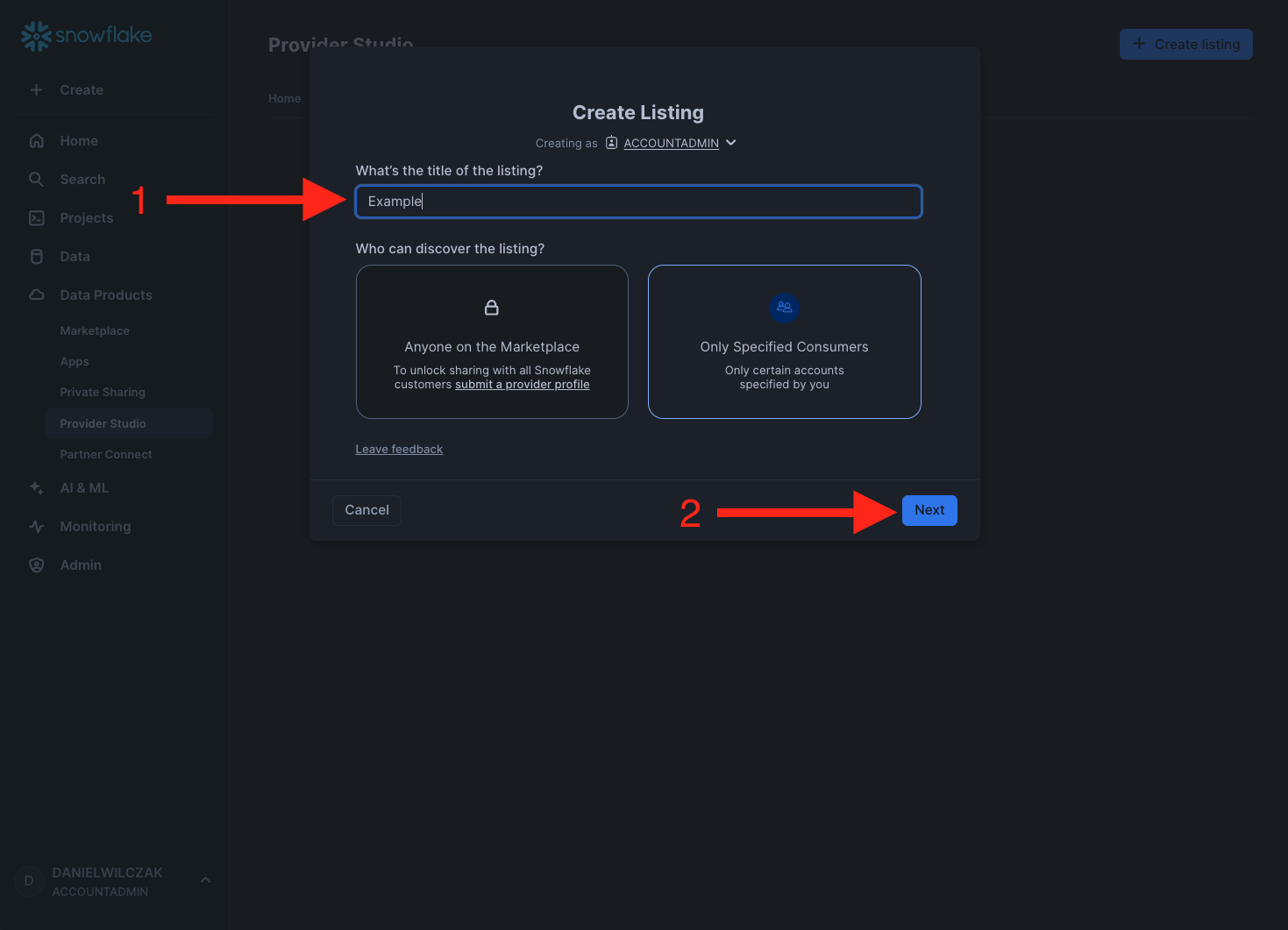This screenshot has height=930, width=1288.
Task: Open Marketplace in Data Products
Action: point(95,331)
